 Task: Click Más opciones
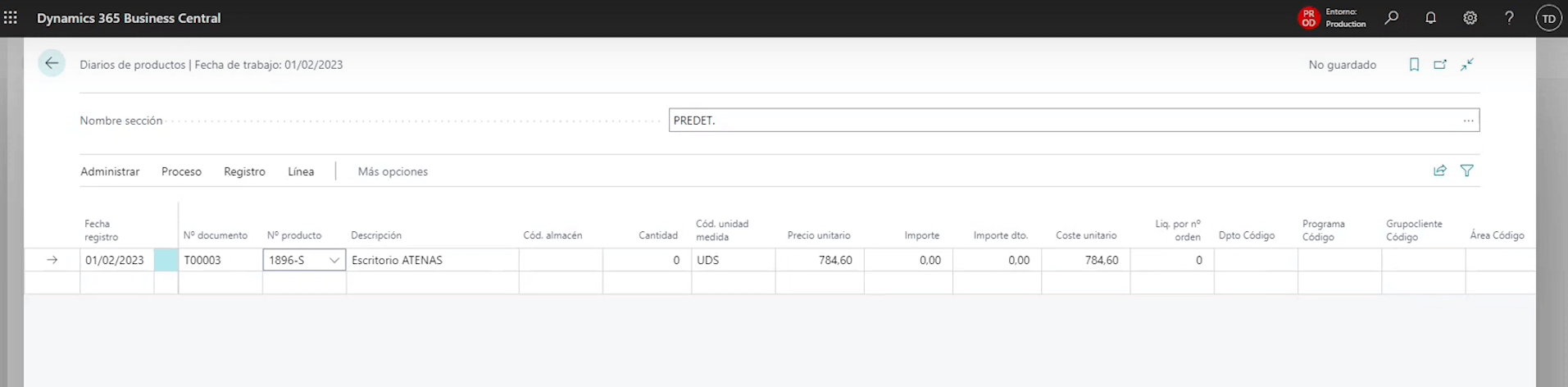pos(393,171)
